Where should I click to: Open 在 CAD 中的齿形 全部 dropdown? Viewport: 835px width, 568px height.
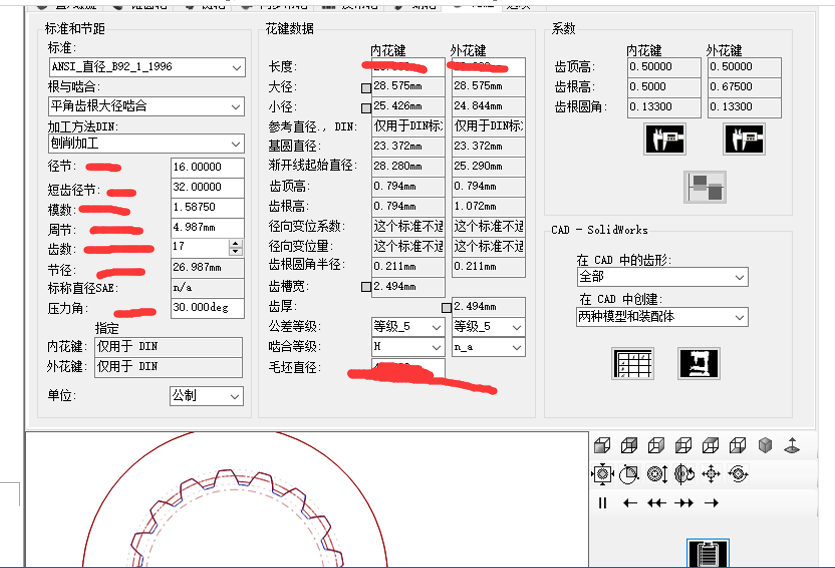point(662,277)
